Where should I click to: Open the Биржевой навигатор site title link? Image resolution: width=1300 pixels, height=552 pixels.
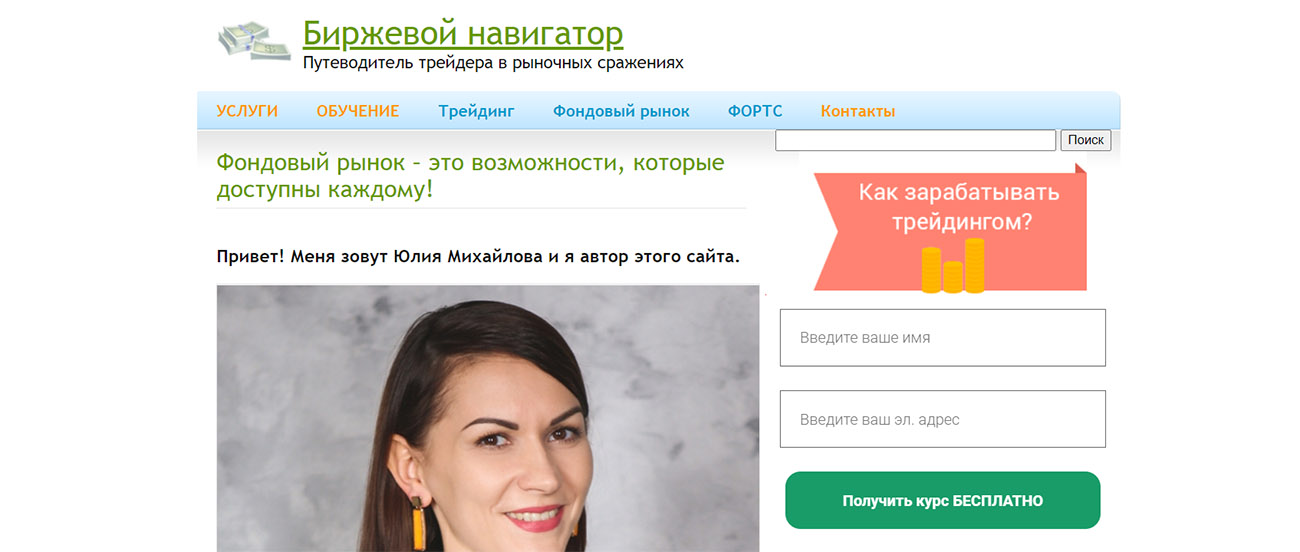click(x=463, y=33)
